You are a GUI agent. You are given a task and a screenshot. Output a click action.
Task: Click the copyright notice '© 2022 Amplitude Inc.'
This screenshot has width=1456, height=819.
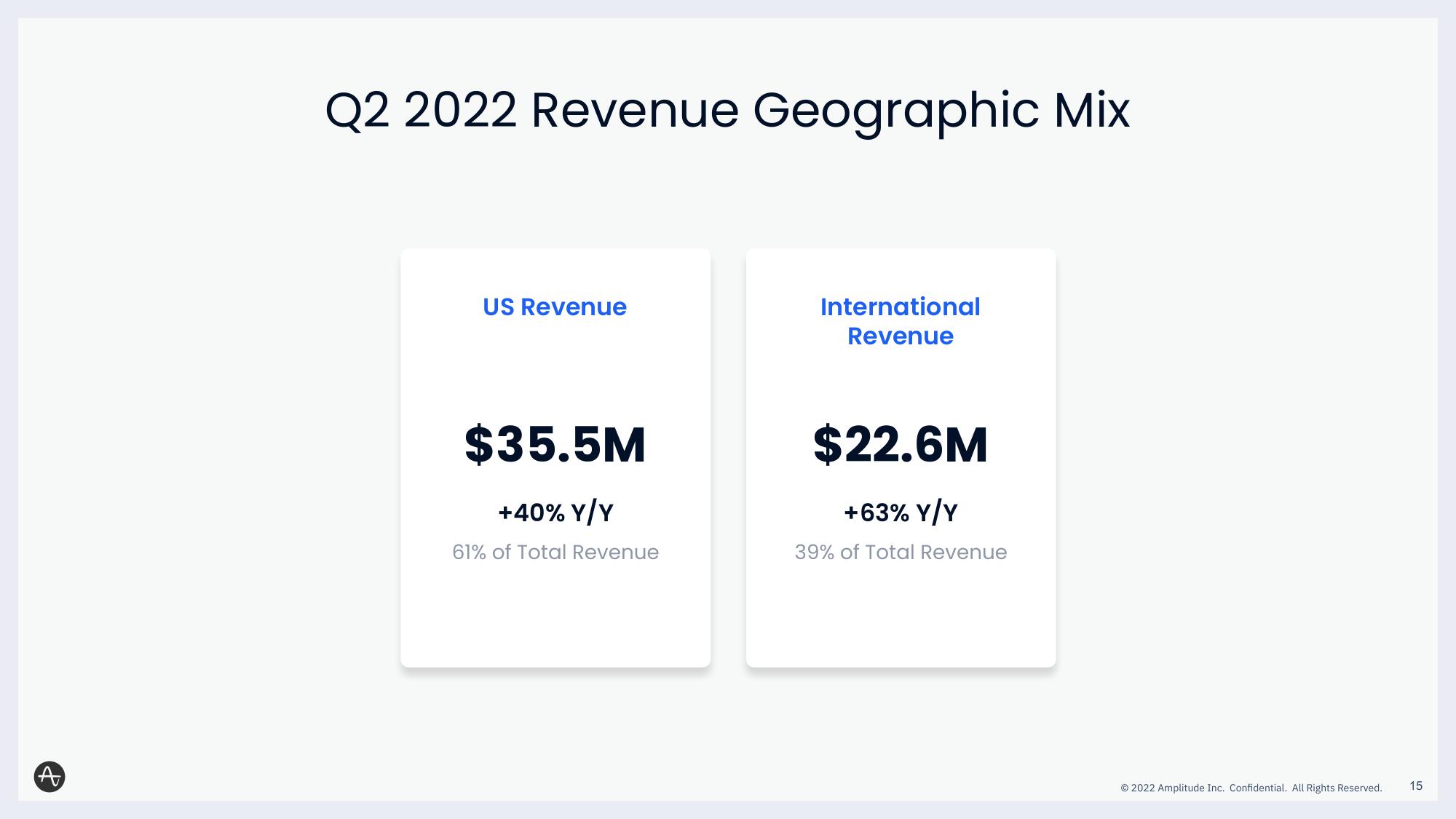1172,788
